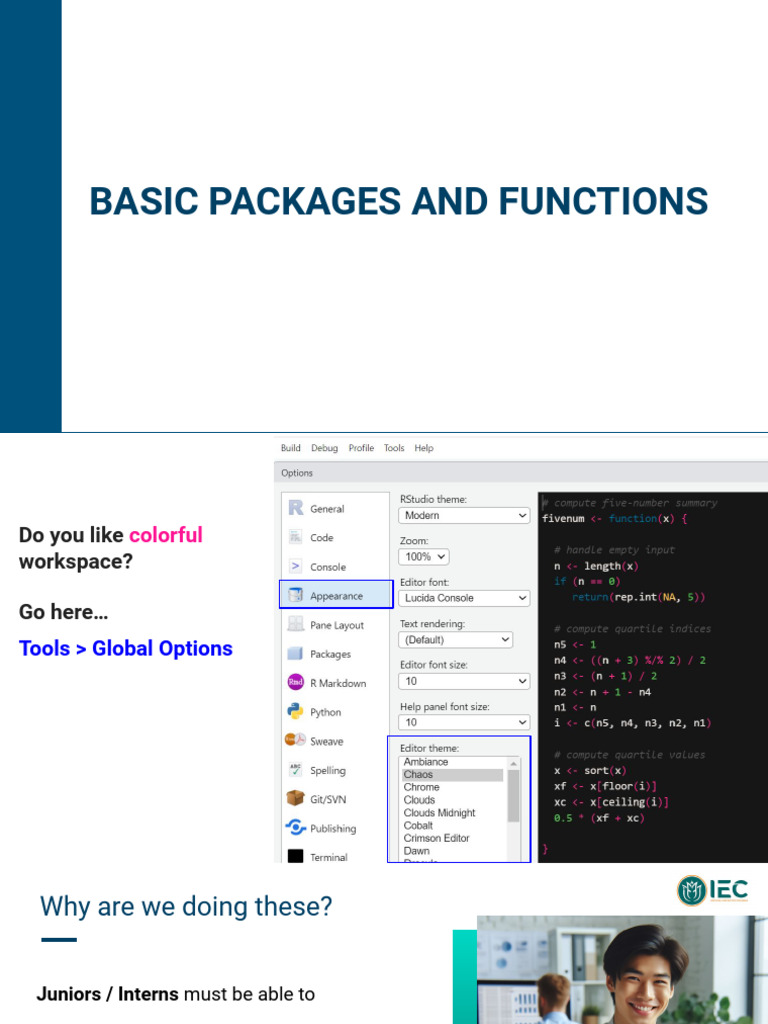Screen dimensions: 768x1024
Task: Open the Help panel font size dropdown
Action: point(464,722)
